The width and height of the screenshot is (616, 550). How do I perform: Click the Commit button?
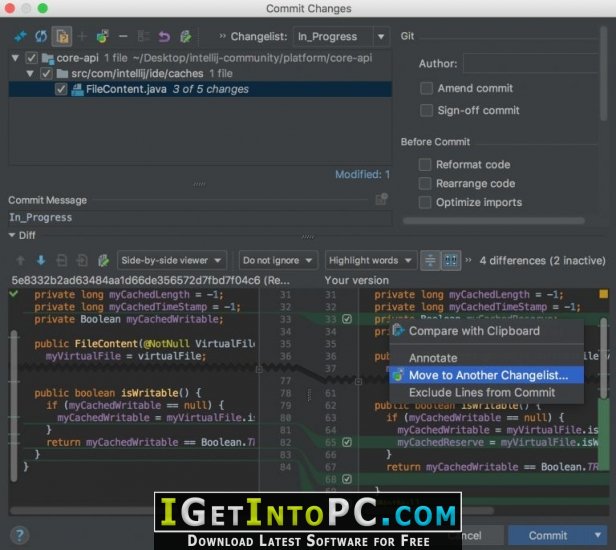coord(548,535)
